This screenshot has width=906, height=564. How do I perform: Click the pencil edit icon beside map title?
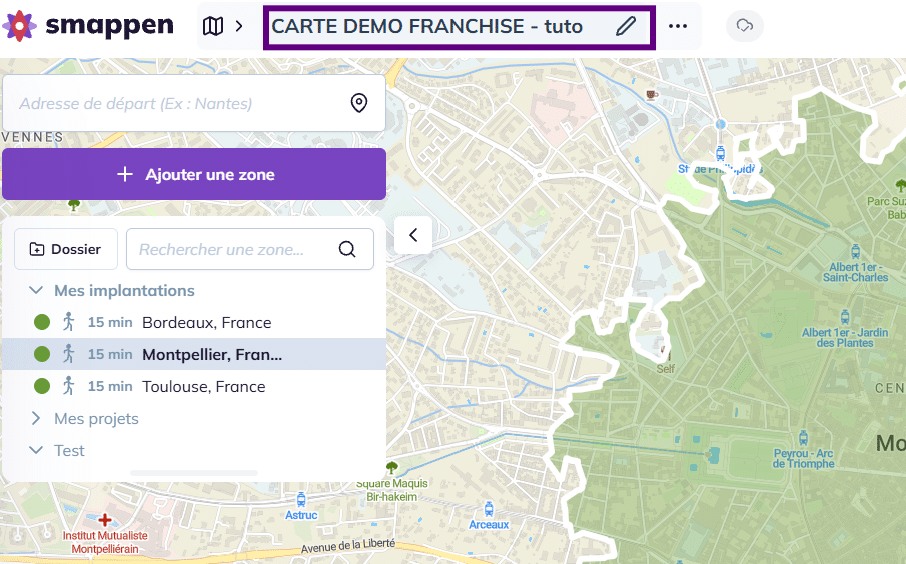pos(626,26)
